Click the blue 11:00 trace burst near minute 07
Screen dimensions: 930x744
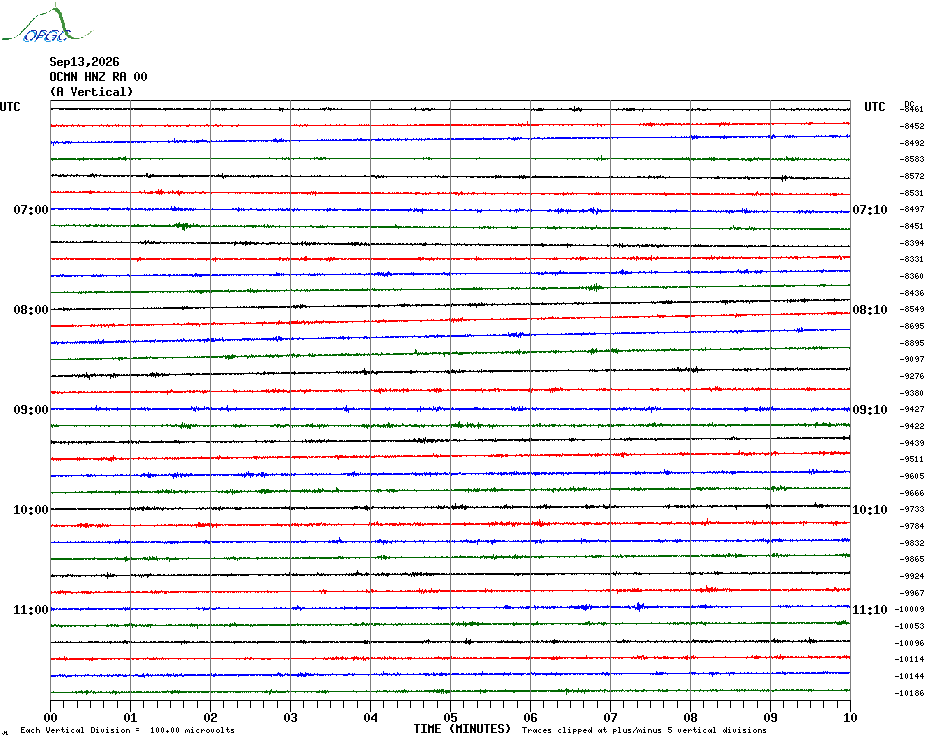638,606
